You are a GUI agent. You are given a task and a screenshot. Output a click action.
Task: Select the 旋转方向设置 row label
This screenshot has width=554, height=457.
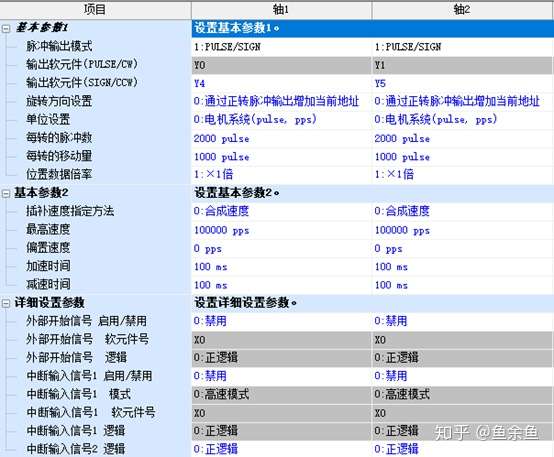(x=59, y=101)
